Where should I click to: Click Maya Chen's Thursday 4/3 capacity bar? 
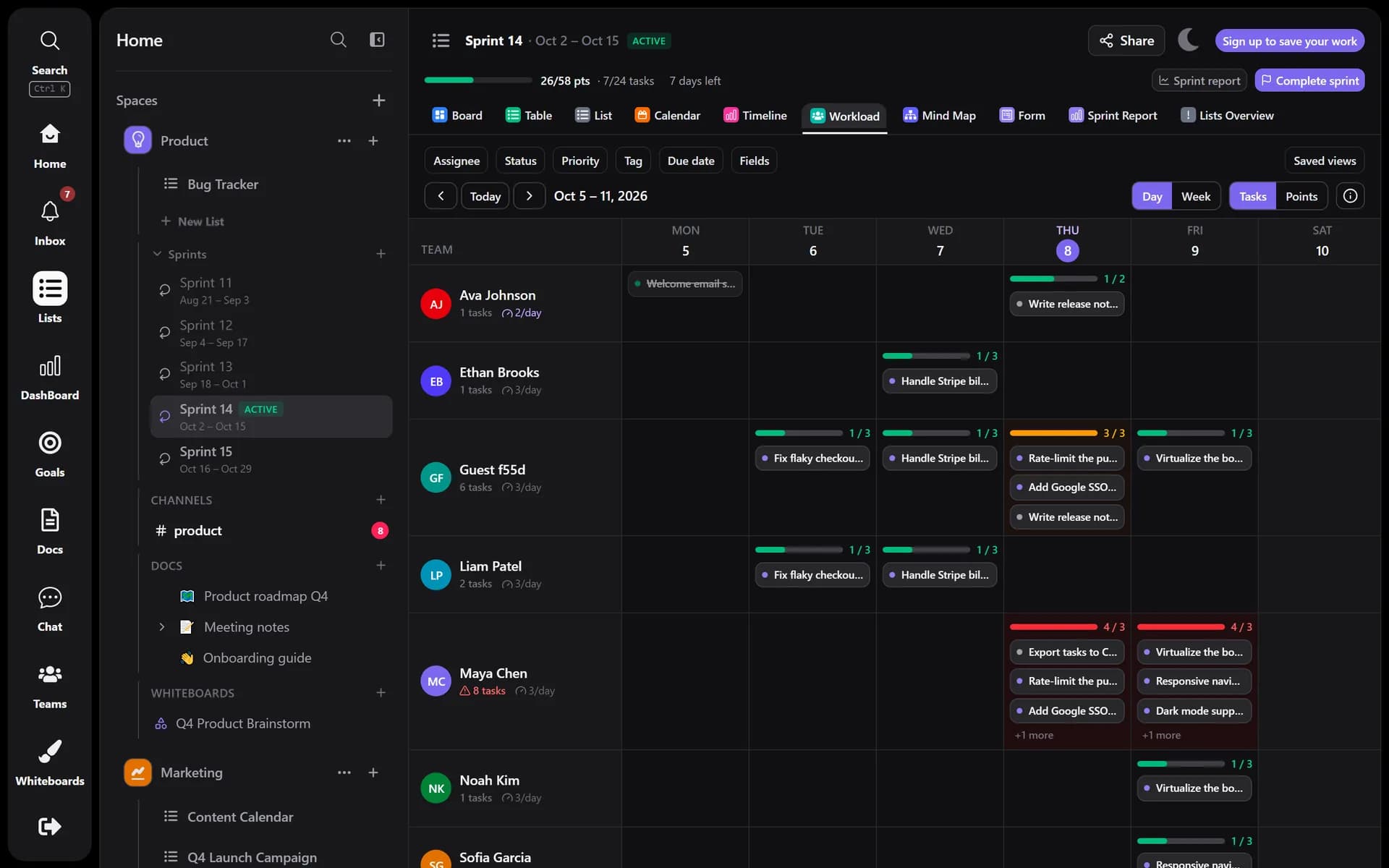1053,626
